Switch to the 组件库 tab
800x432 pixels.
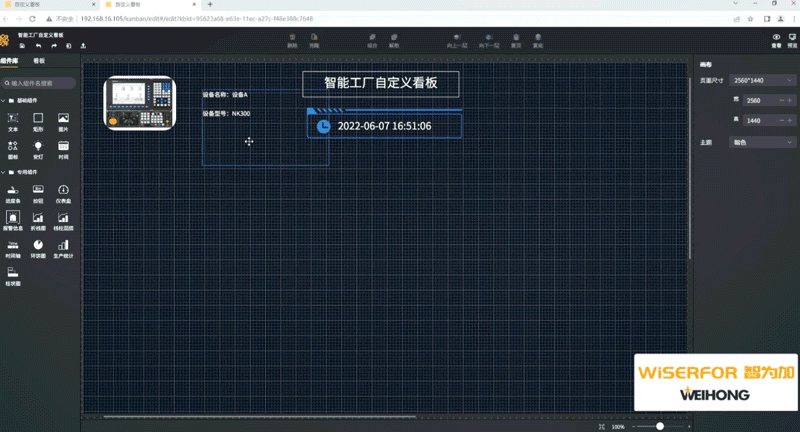click(x=11, y=61)
